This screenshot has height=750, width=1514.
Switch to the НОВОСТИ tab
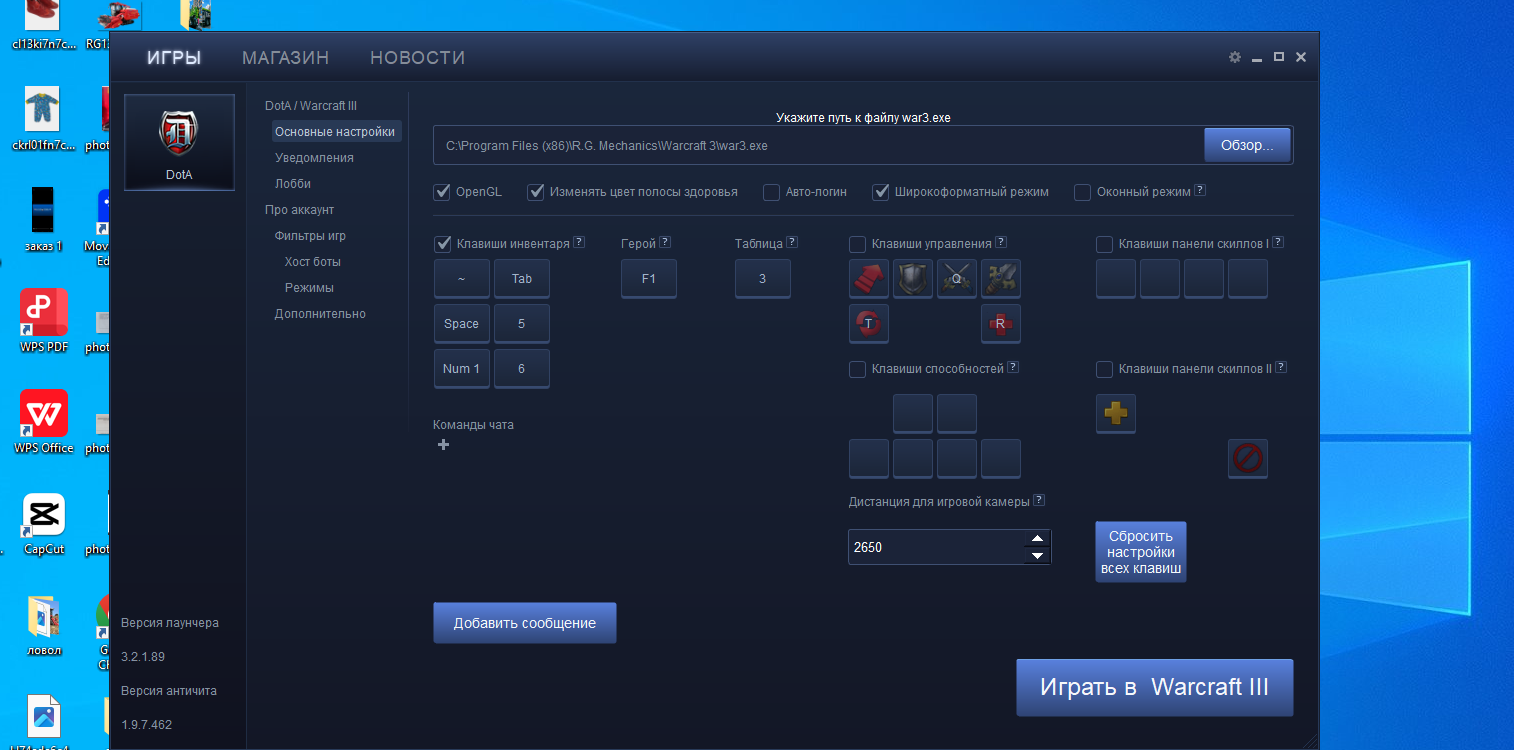(417, 58)
